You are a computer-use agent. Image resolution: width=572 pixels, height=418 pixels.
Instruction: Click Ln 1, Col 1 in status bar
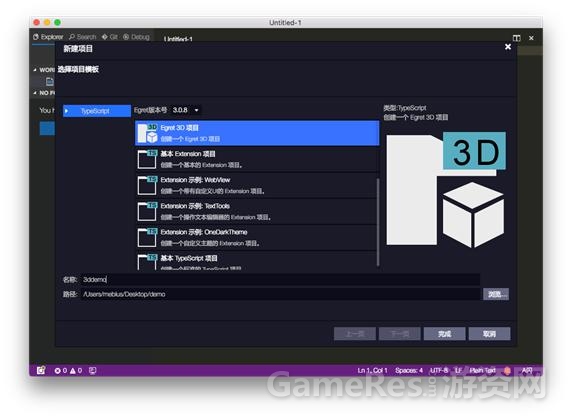[x=372, y=371]
